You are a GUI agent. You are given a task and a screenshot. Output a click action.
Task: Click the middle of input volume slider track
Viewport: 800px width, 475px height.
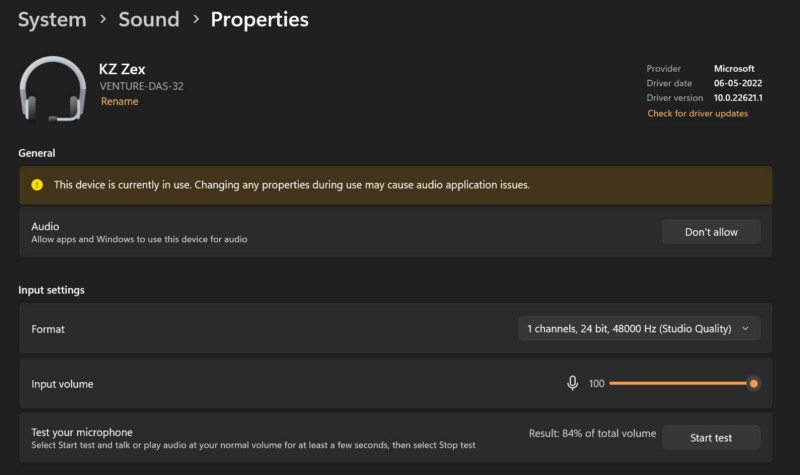[x=680, y=383]
